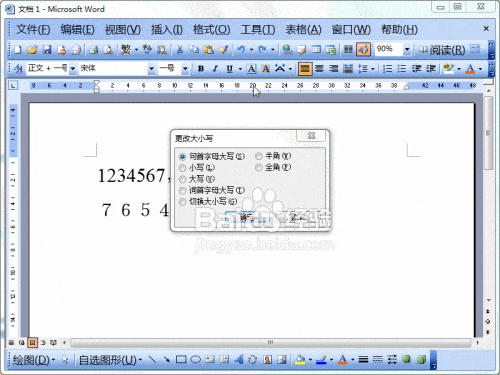500x375 pixels.
Task: Toggle Italic formatting
Action: click(x=215, y=69)
